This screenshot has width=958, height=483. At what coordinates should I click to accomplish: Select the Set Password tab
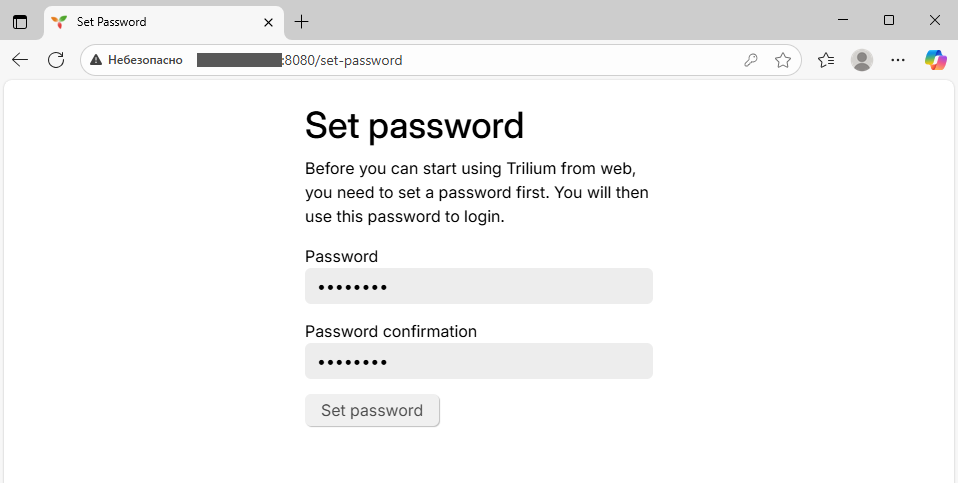[150, 21]
